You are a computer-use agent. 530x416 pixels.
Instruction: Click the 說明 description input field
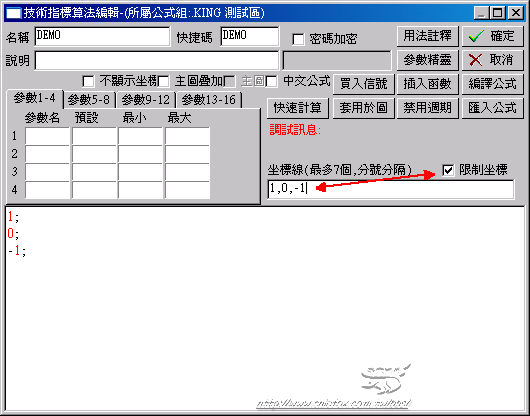[x=157, y=61]
